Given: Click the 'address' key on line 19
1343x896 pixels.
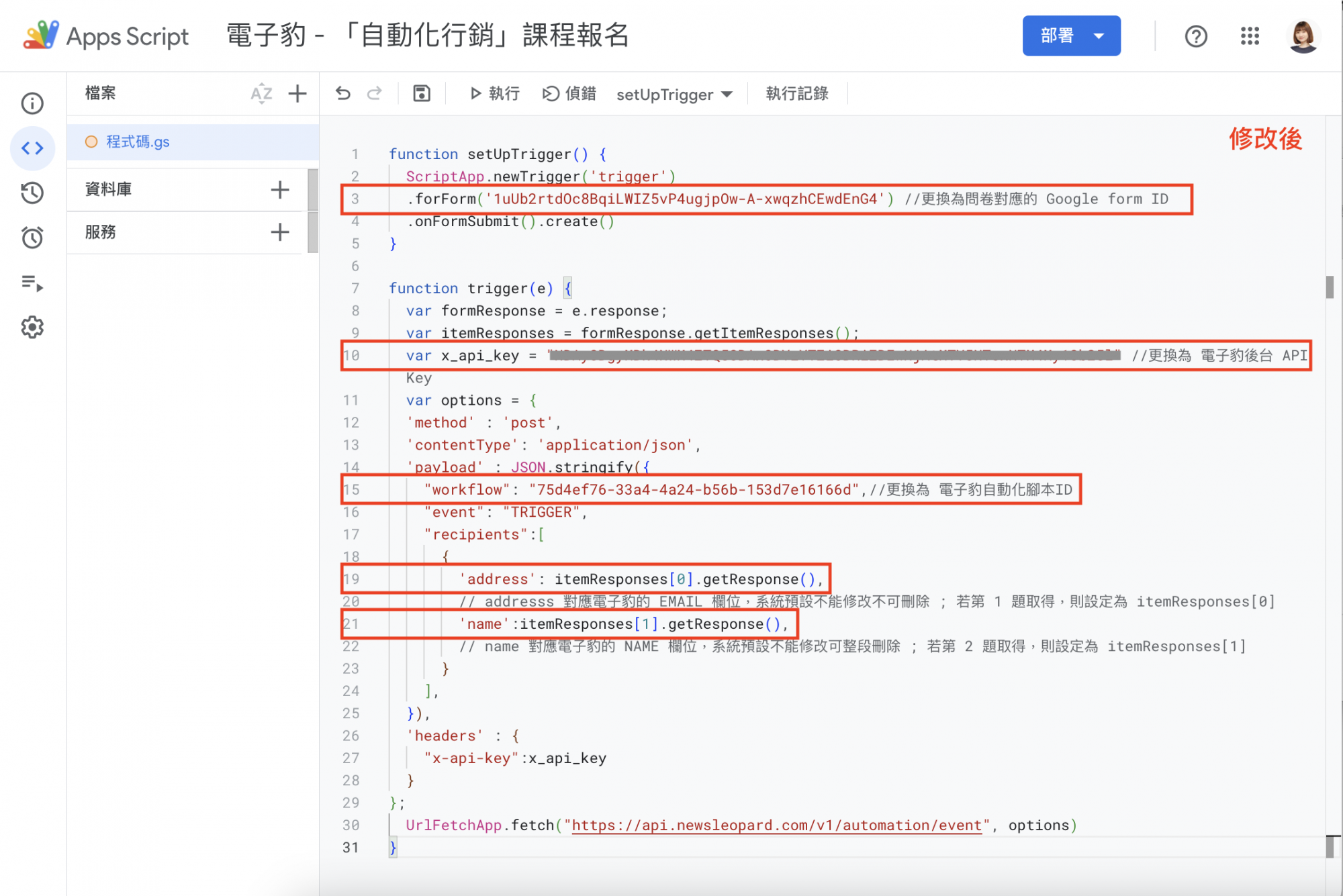Looking at the screenshot, I should (x=498, y=579).
